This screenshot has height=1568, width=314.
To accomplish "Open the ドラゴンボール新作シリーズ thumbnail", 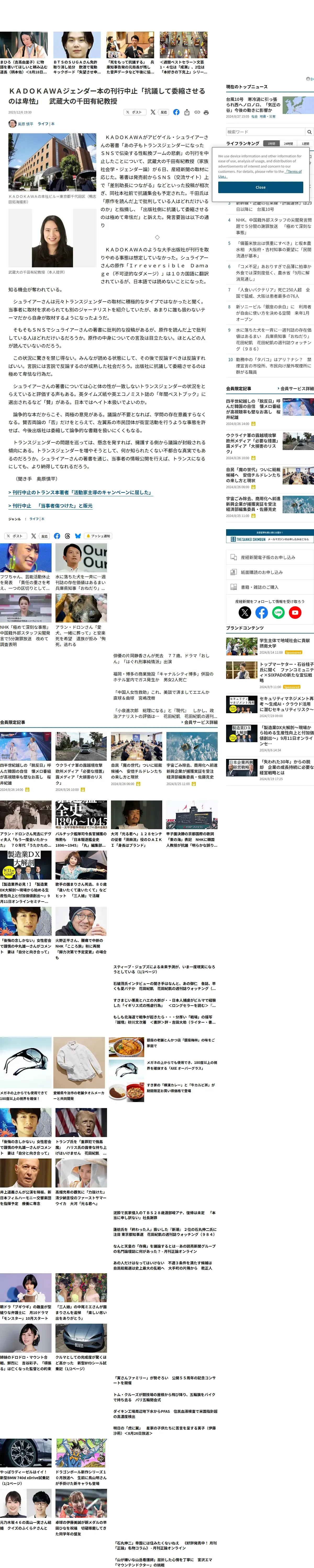I will (x=81, y=1453).
